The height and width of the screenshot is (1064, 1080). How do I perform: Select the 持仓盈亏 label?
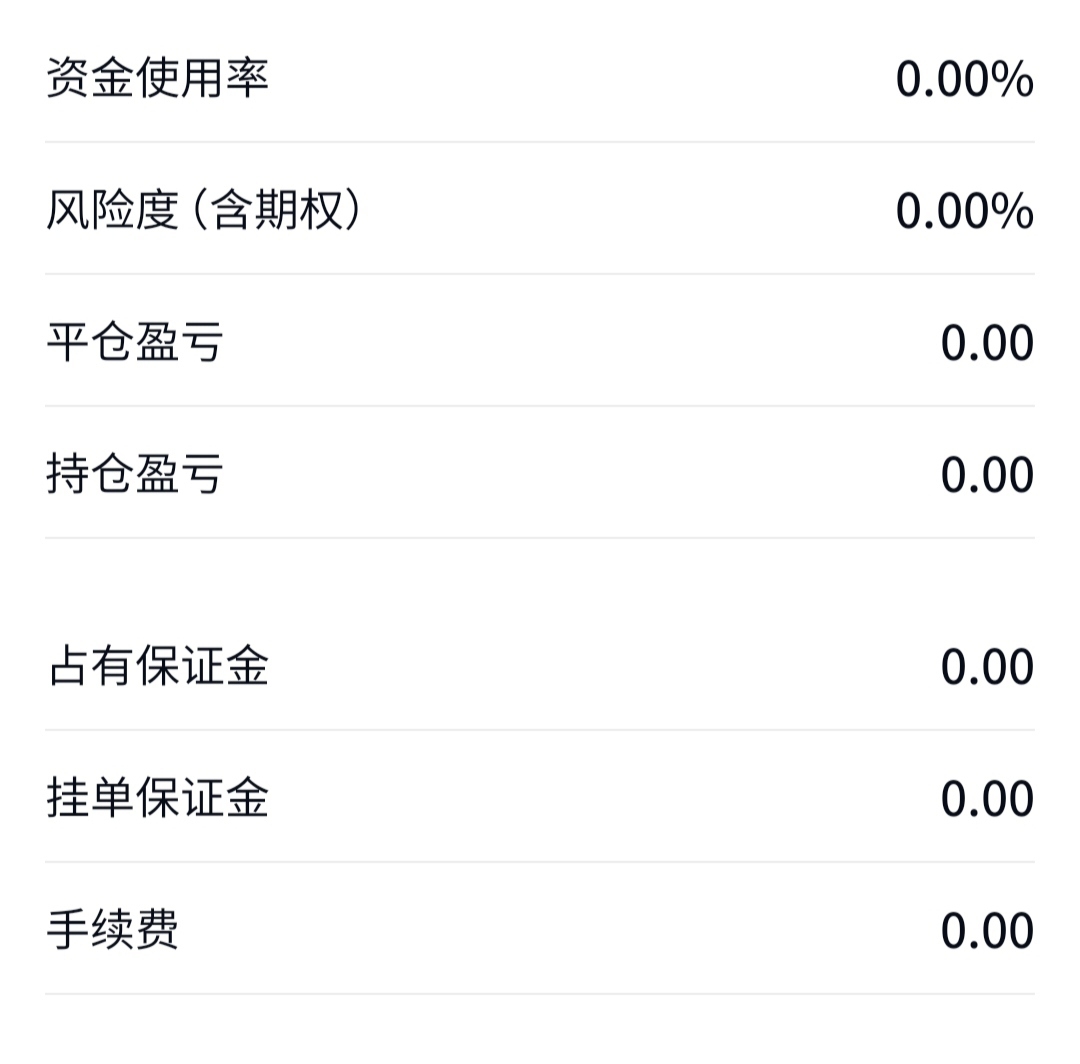point(134,474)
